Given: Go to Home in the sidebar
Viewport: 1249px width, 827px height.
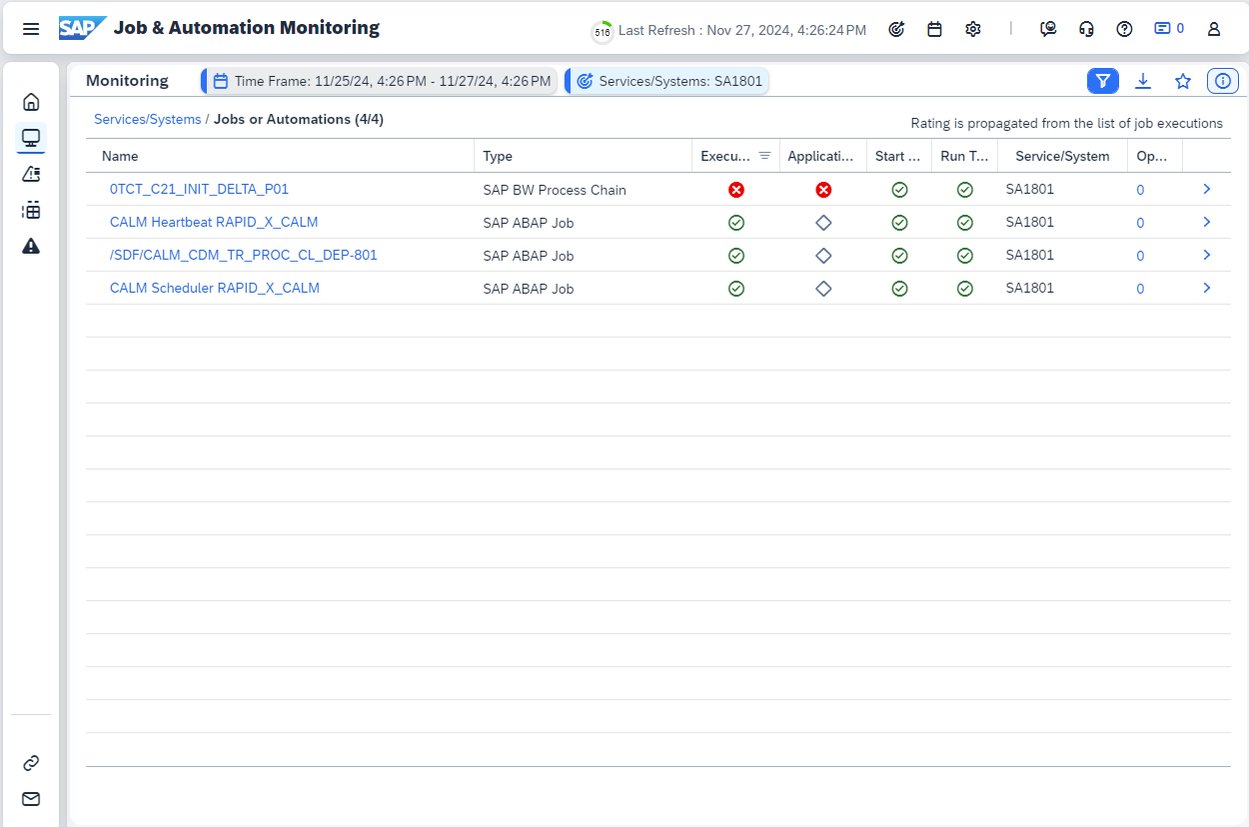Looking at the screenshot, I should tap(31, 101).
